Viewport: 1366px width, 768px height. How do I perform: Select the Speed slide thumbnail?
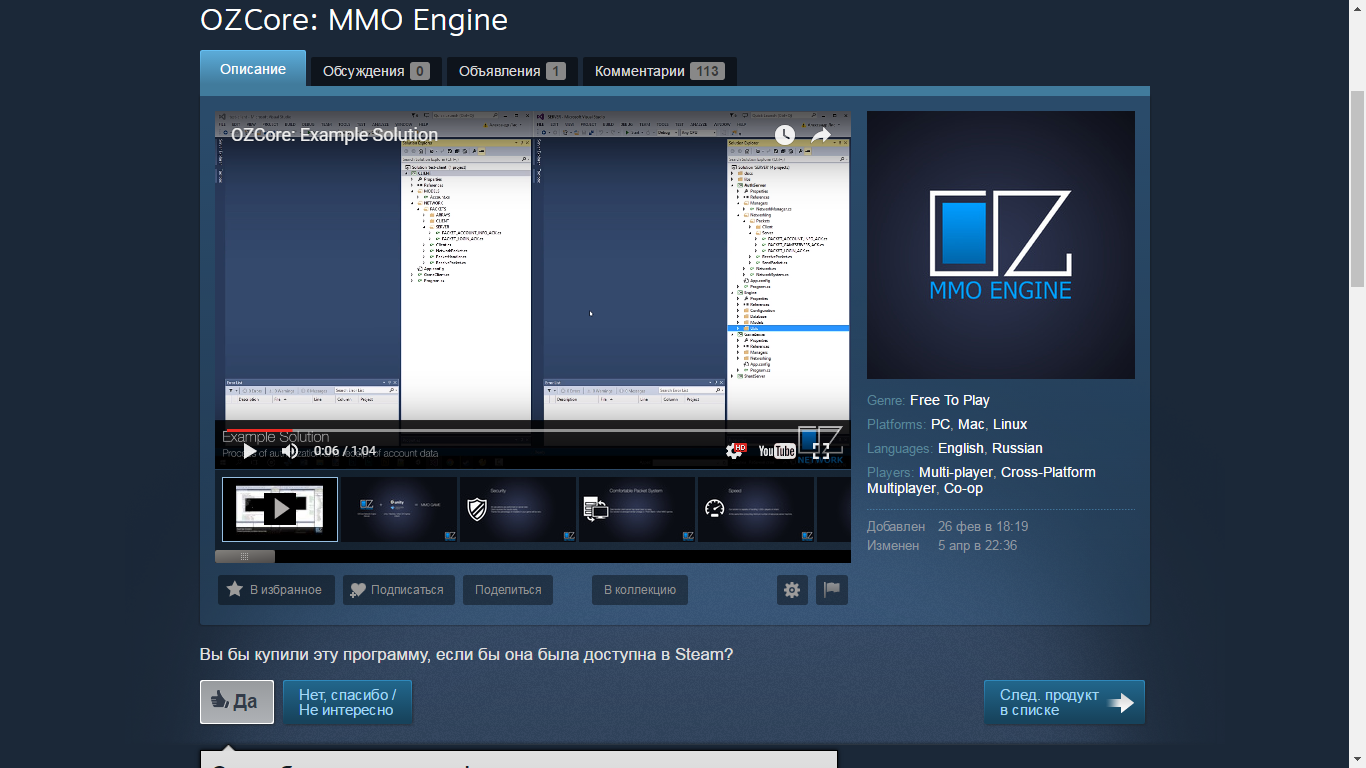[x=756, y=510]
